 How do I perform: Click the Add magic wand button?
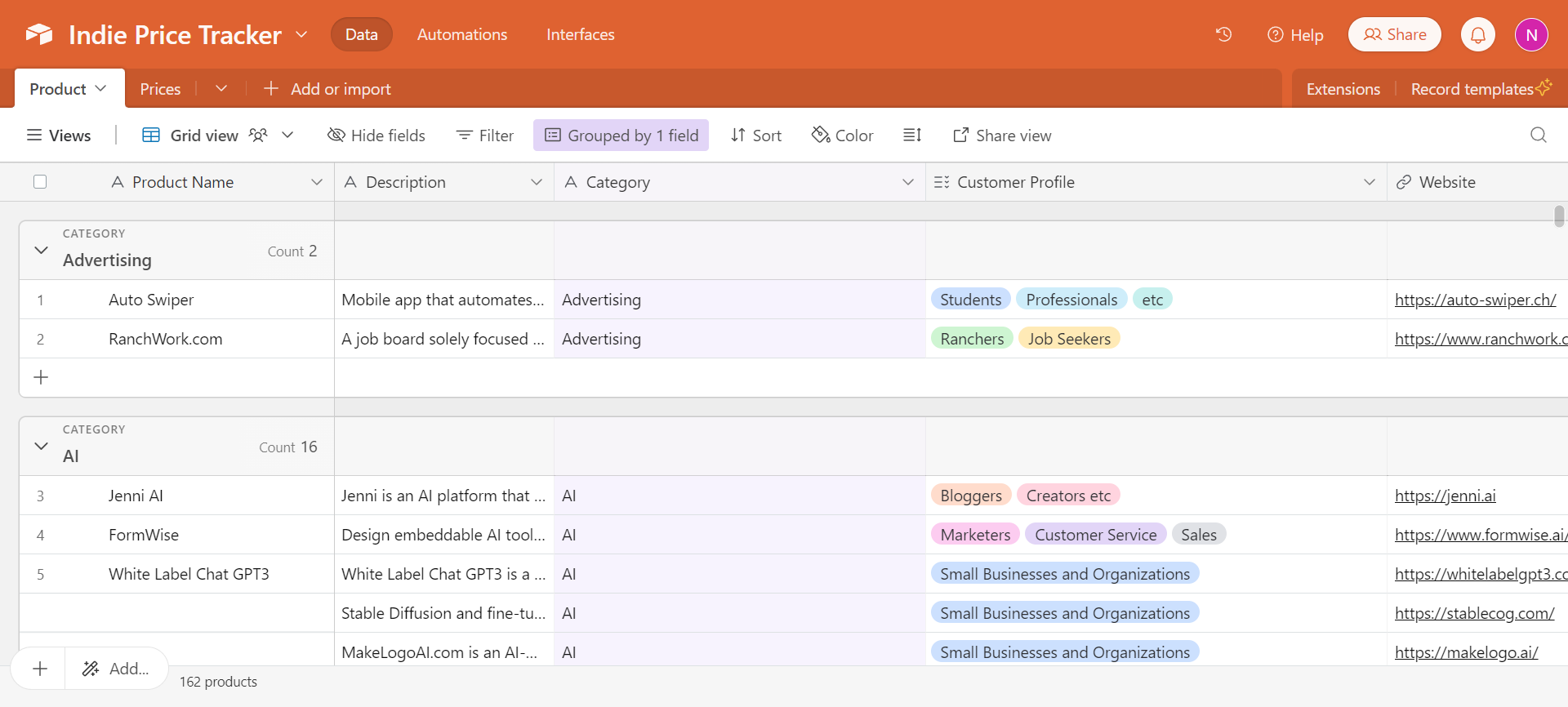point(116,669)
